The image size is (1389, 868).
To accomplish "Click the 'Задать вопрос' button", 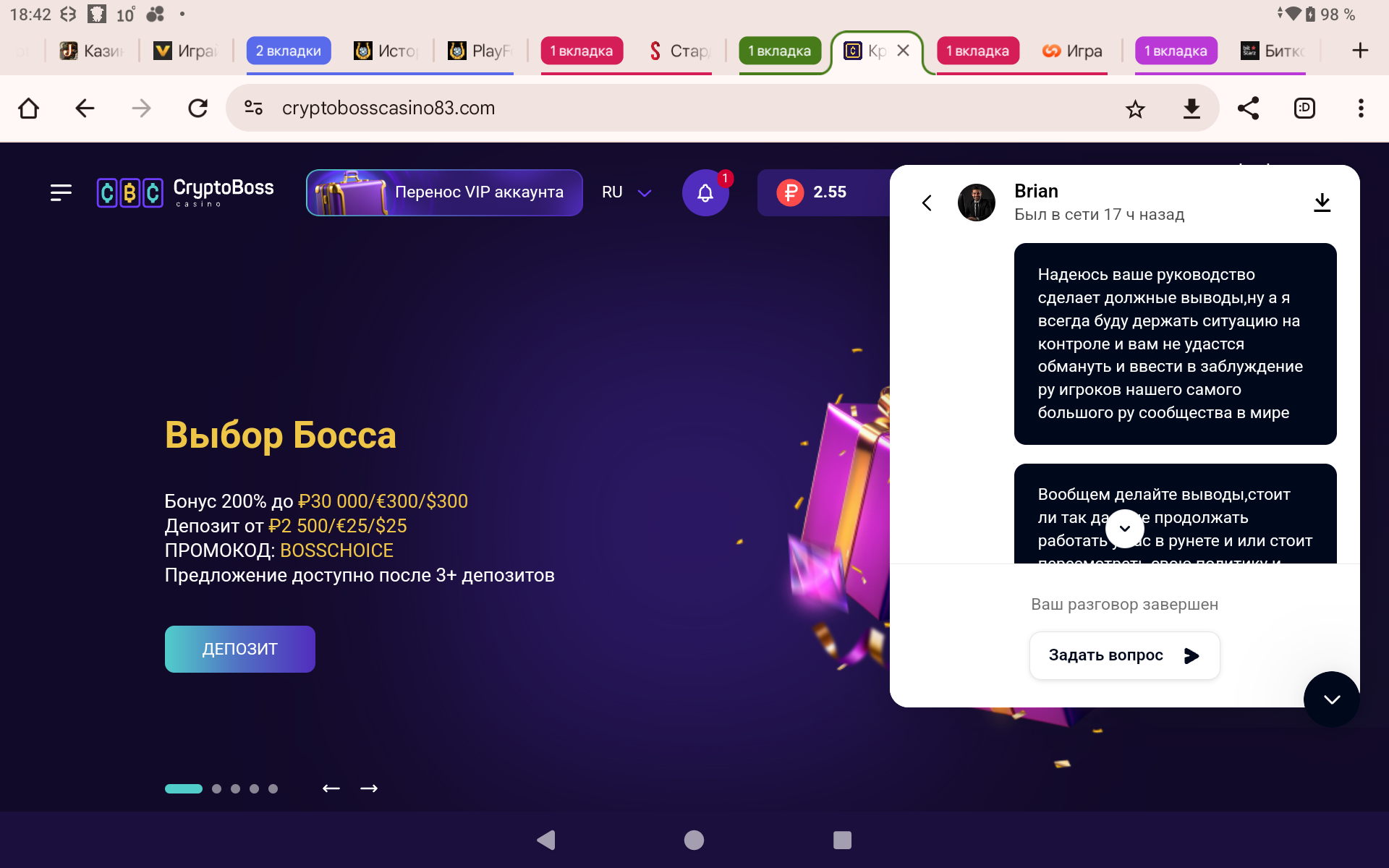I will [1124, 655].
